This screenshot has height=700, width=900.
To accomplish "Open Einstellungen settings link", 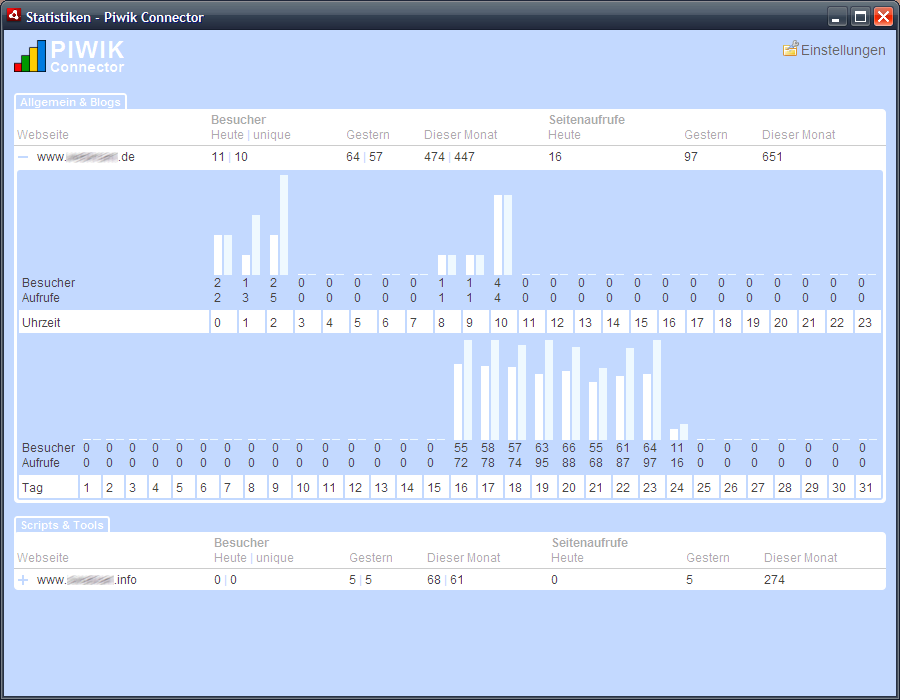I will click(842, 50).
